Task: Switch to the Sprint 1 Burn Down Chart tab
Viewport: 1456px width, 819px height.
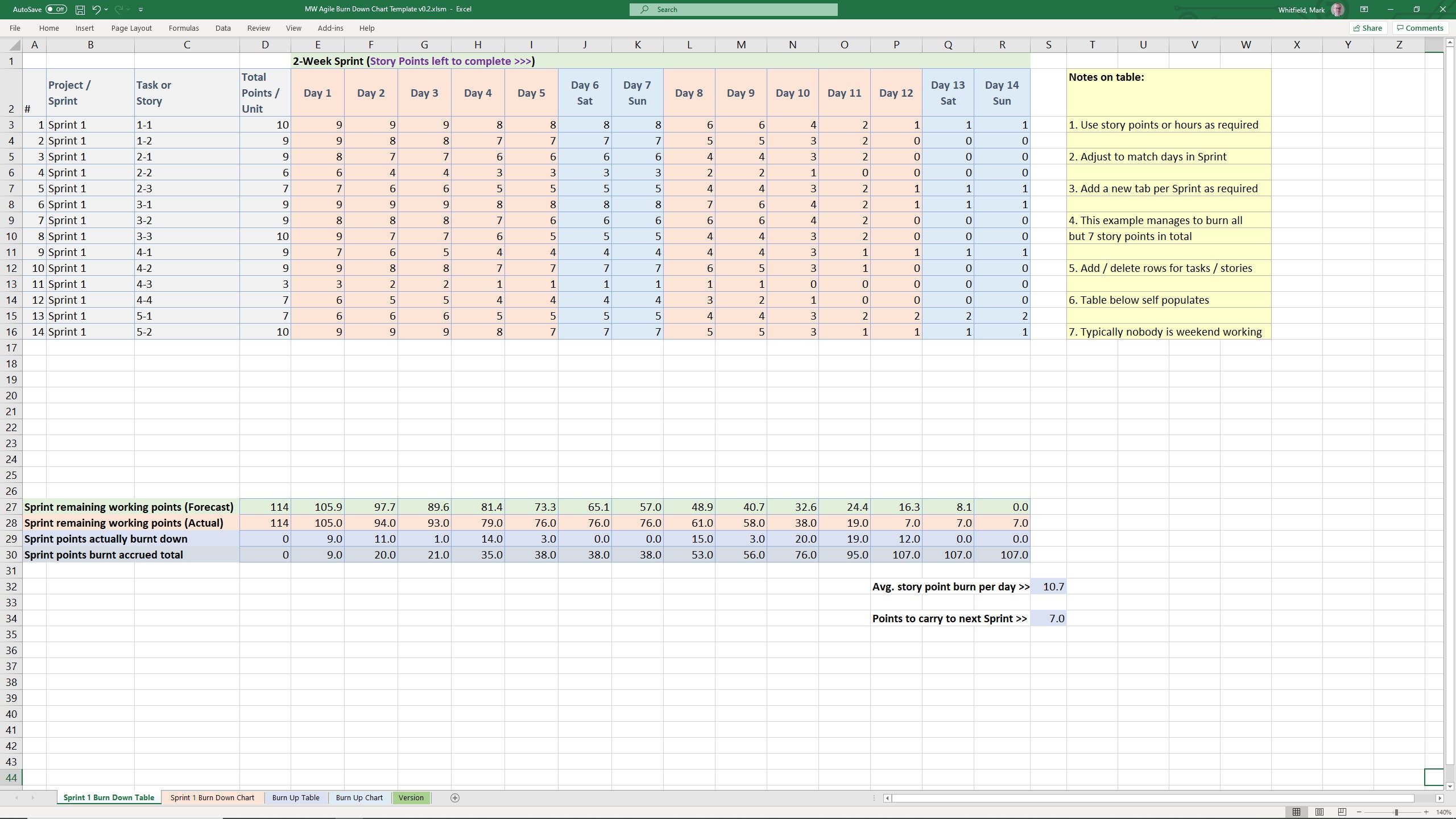Action: (x=213, y=797)
